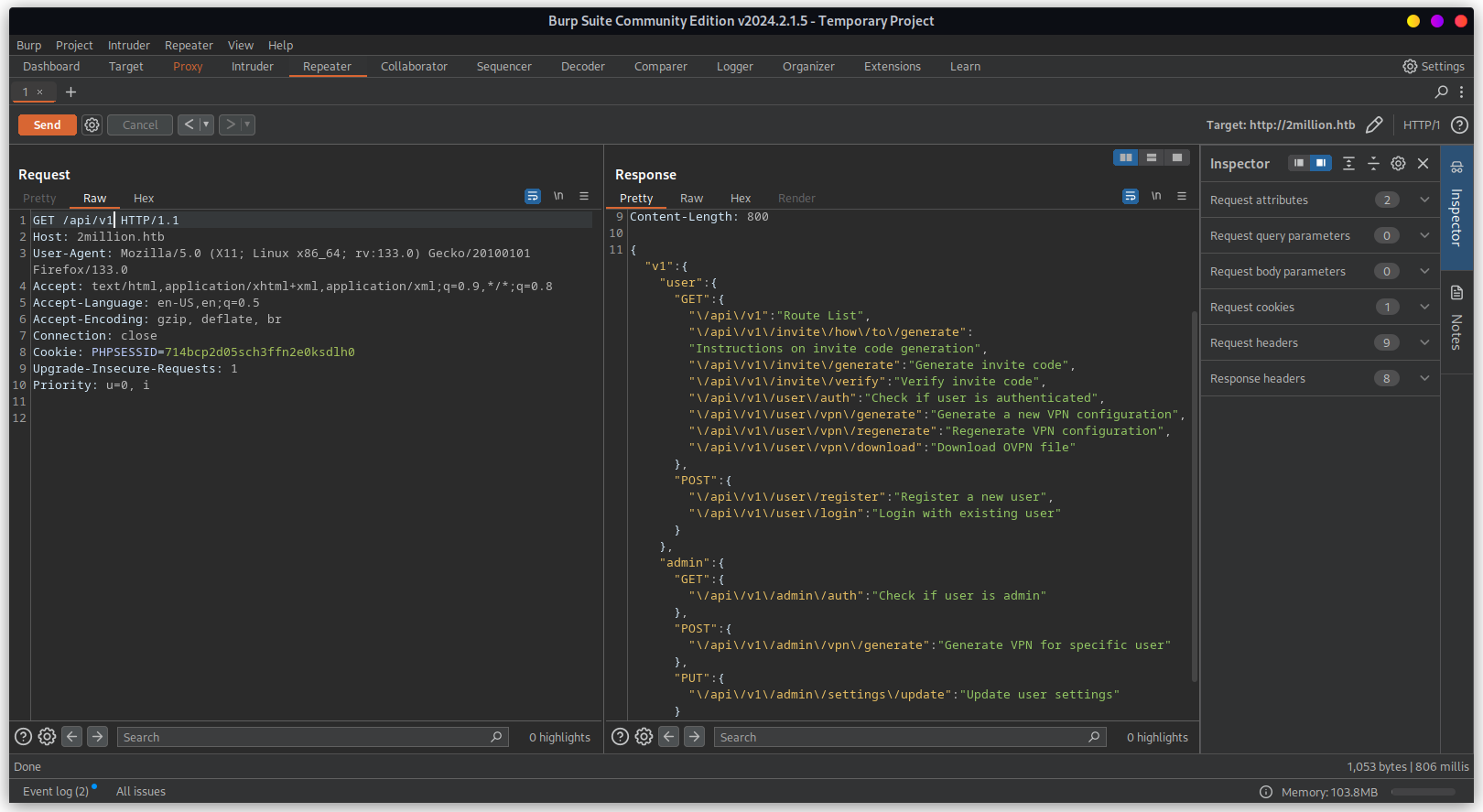The height and width of the screenshot is (812, 1483).
Task: Toggle request non-printable characters \n
Action: click(558, 196)
